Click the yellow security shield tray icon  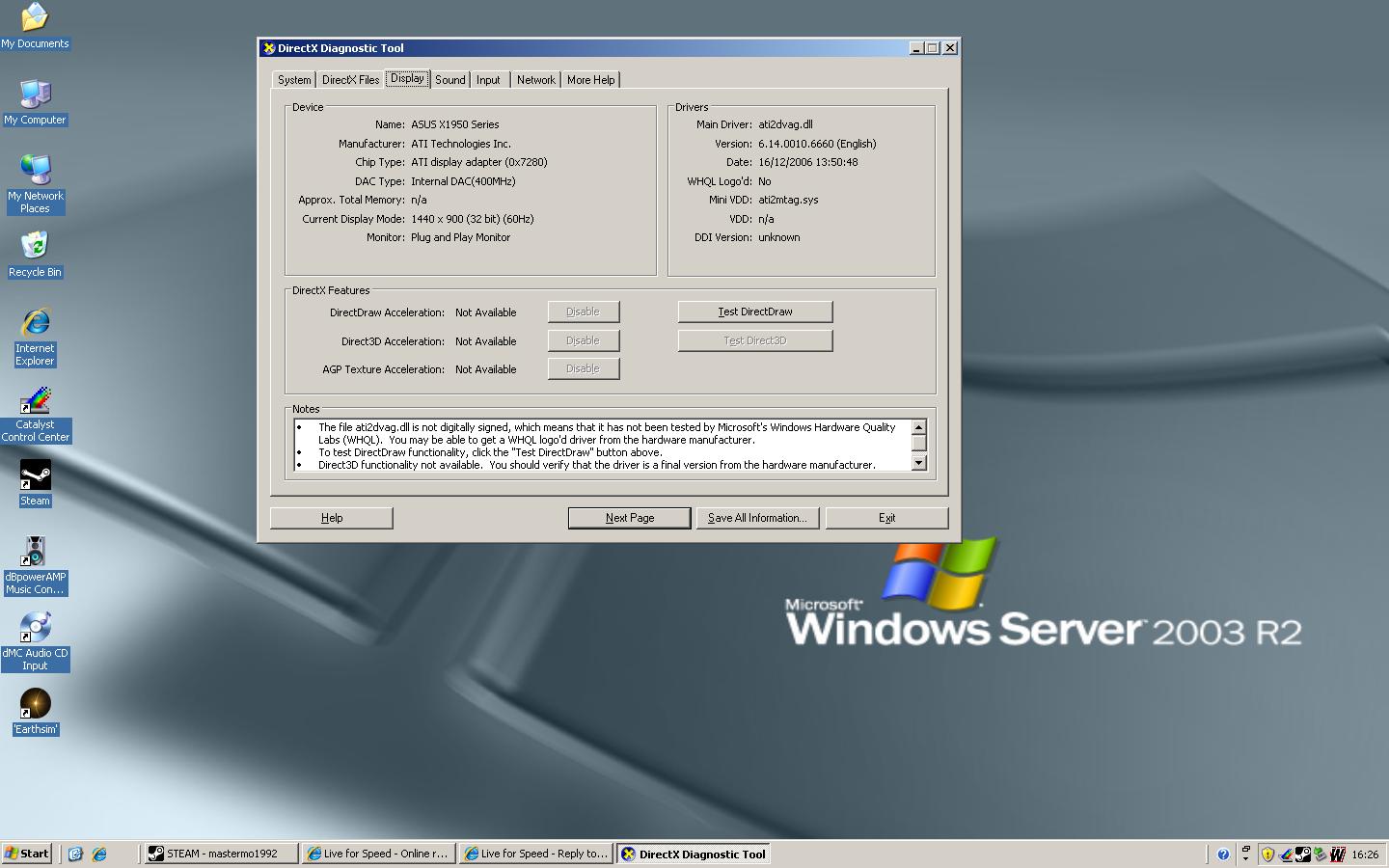point(1267,854)
